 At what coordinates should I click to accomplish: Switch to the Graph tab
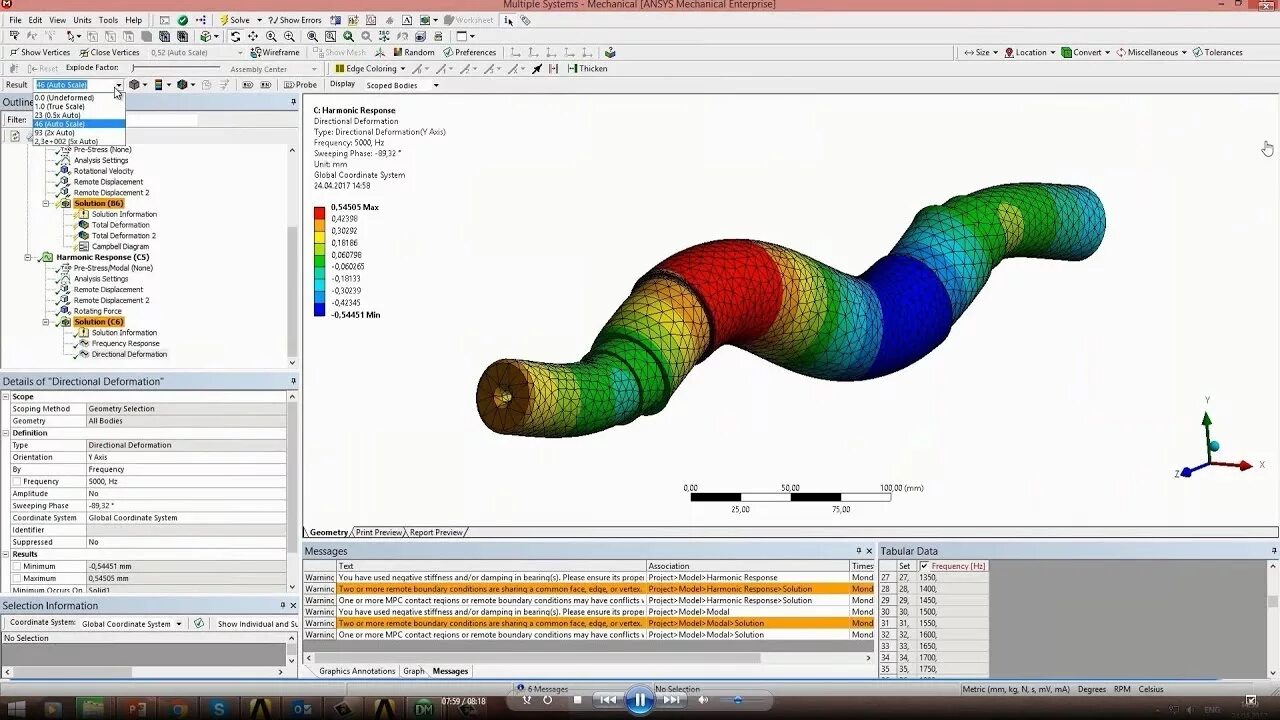(414, 671)
